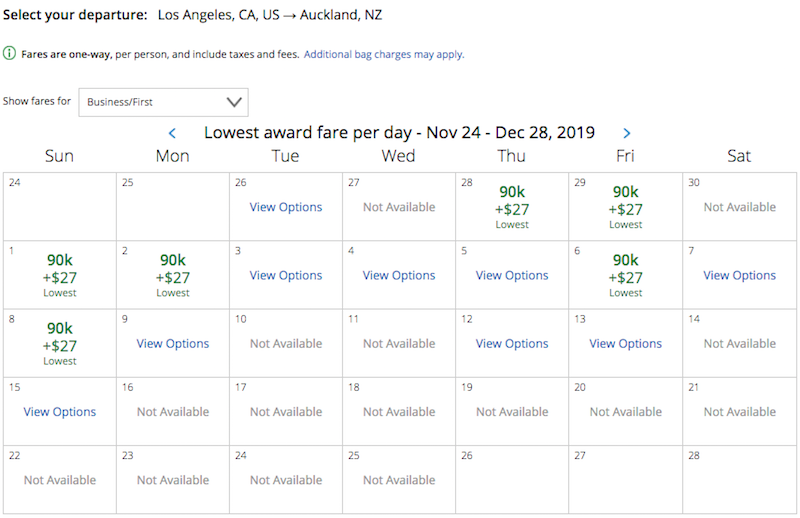Advance to next weeks with right chevron
800x518 pixels.
click(627, 133)
